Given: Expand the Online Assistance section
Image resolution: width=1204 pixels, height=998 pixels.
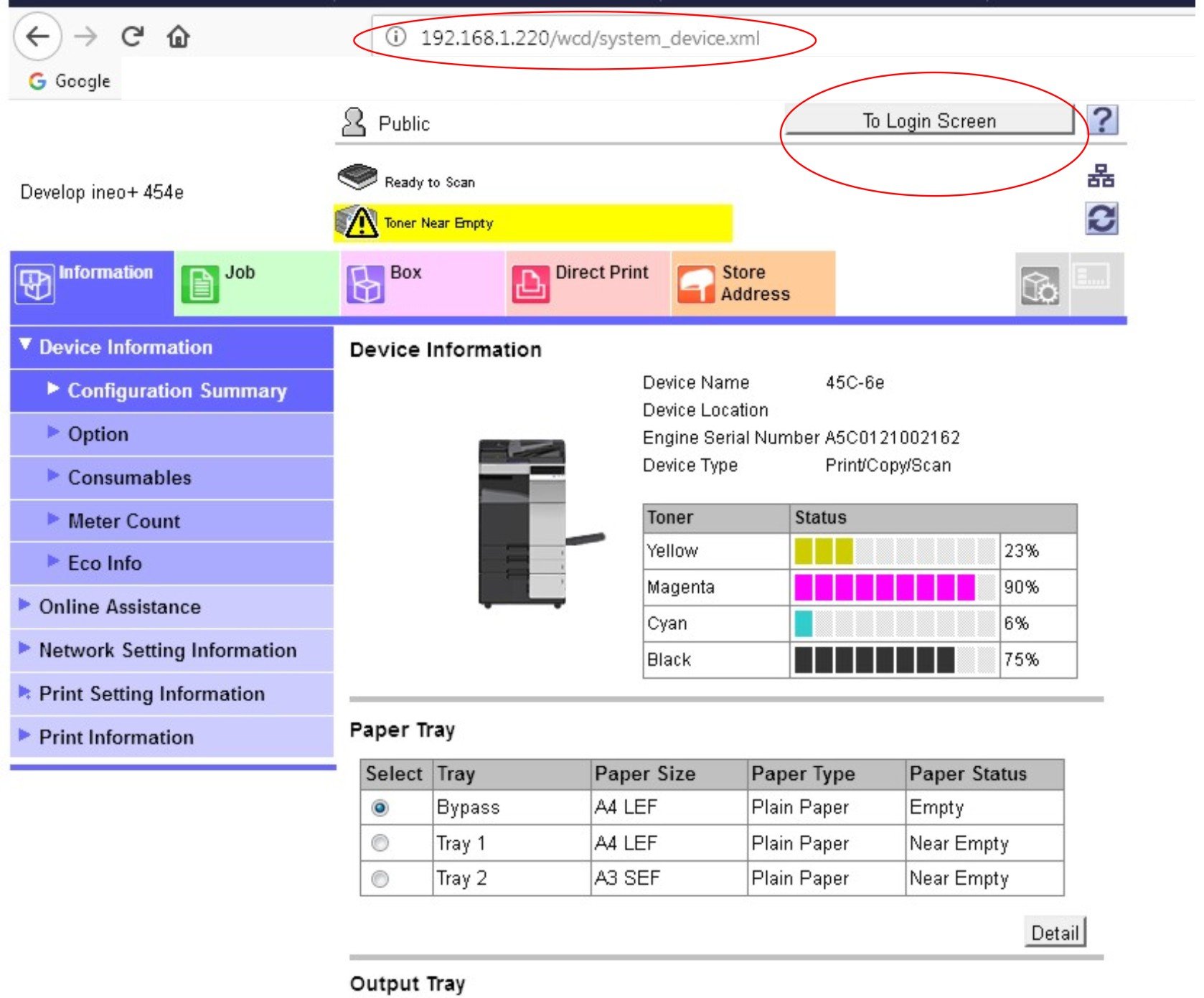Looking at the screenshot, I should (x=172, y=607).
